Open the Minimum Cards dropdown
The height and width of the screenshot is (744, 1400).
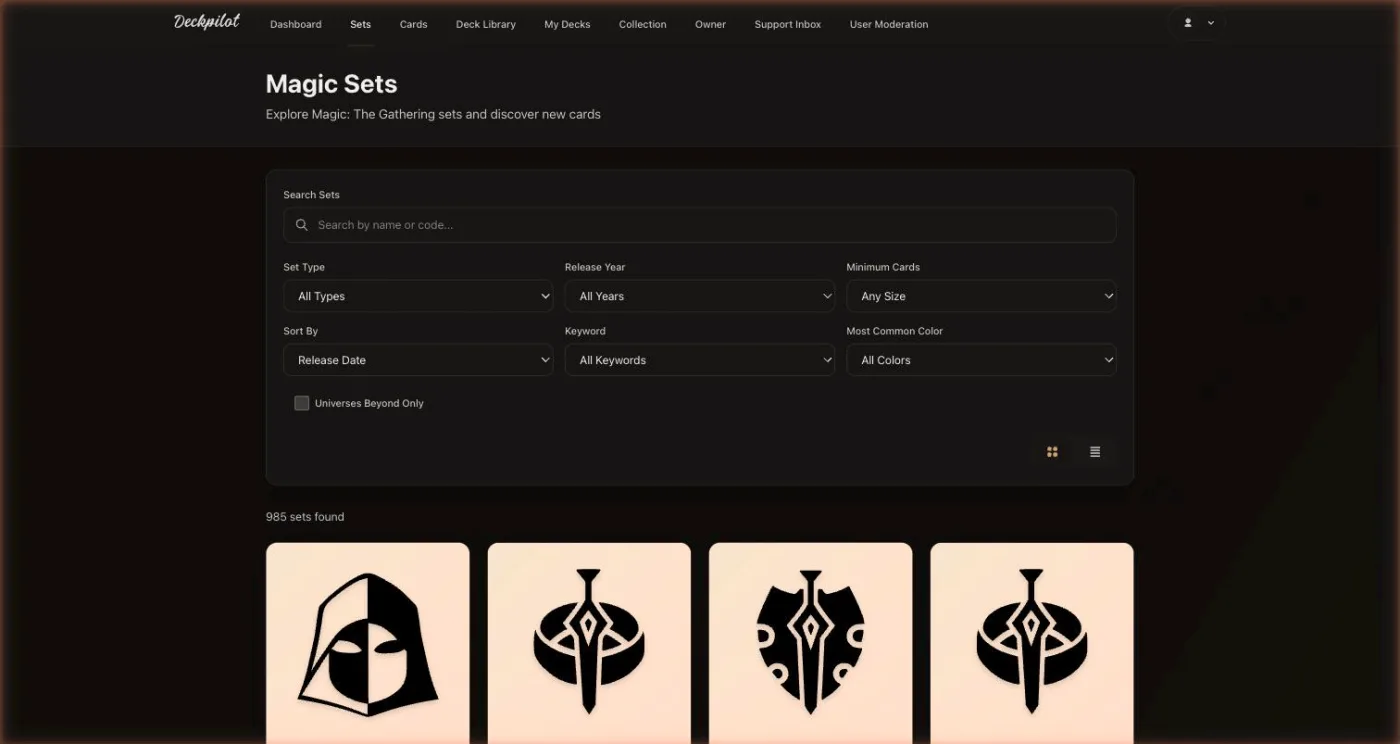point(981,296)
